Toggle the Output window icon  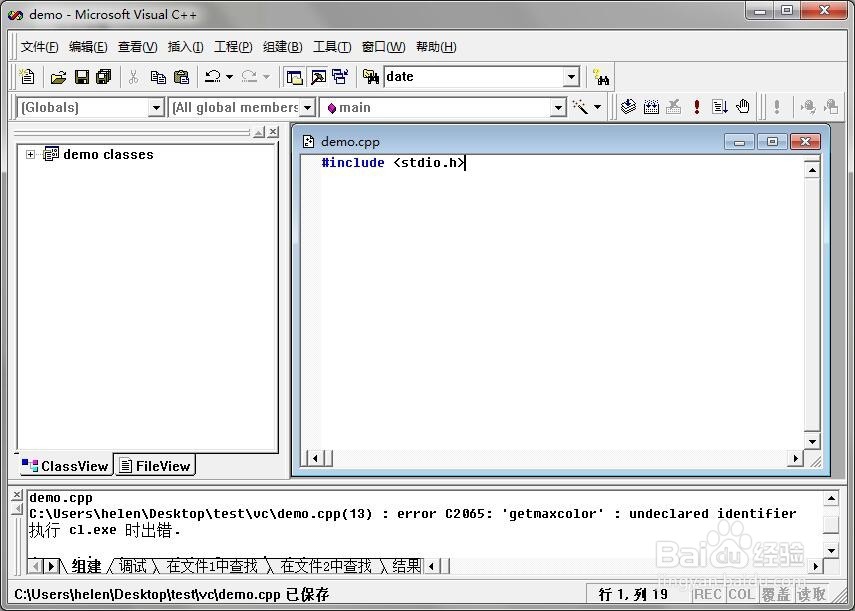(x=318, y=77)
